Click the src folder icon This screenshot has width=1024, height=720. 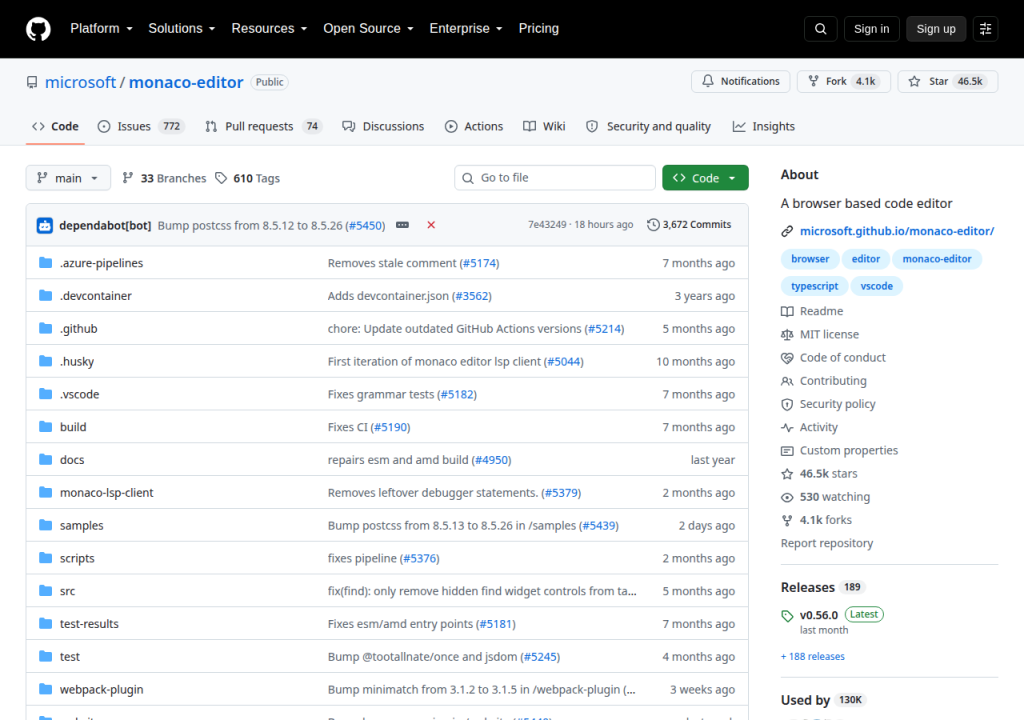tap(45, 591)
